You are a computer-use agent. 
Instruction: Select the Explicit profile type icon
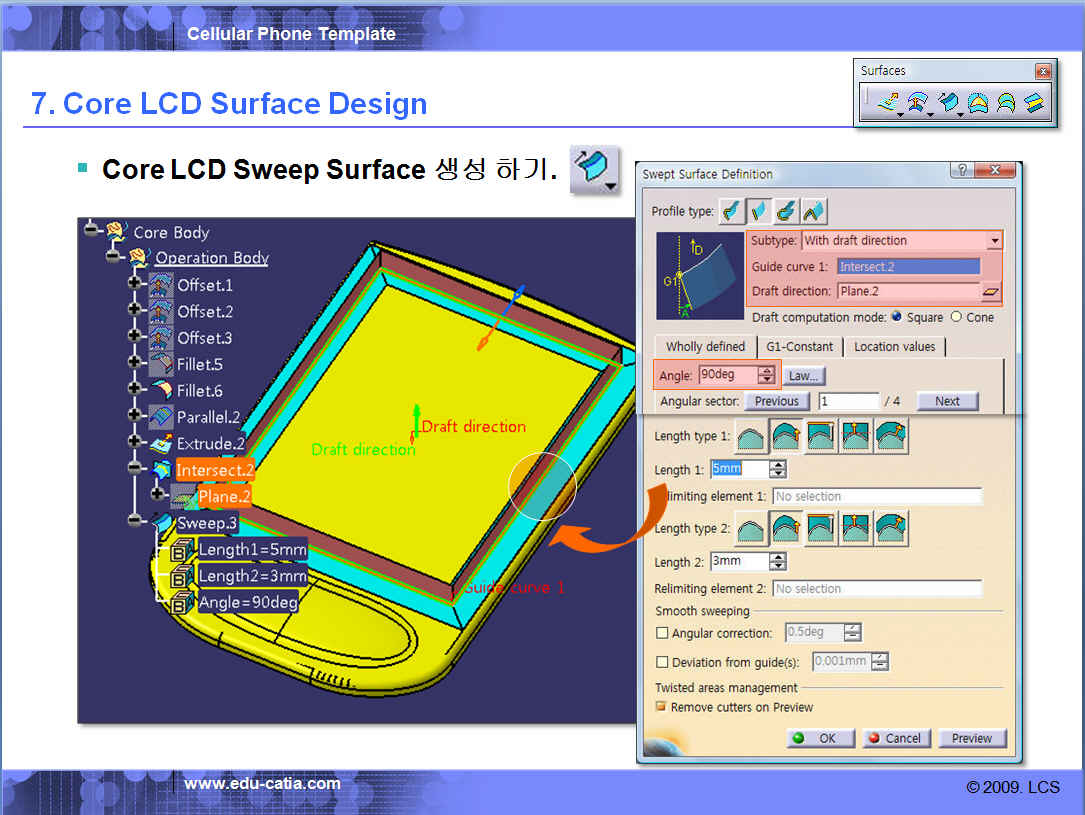point(732,211)
